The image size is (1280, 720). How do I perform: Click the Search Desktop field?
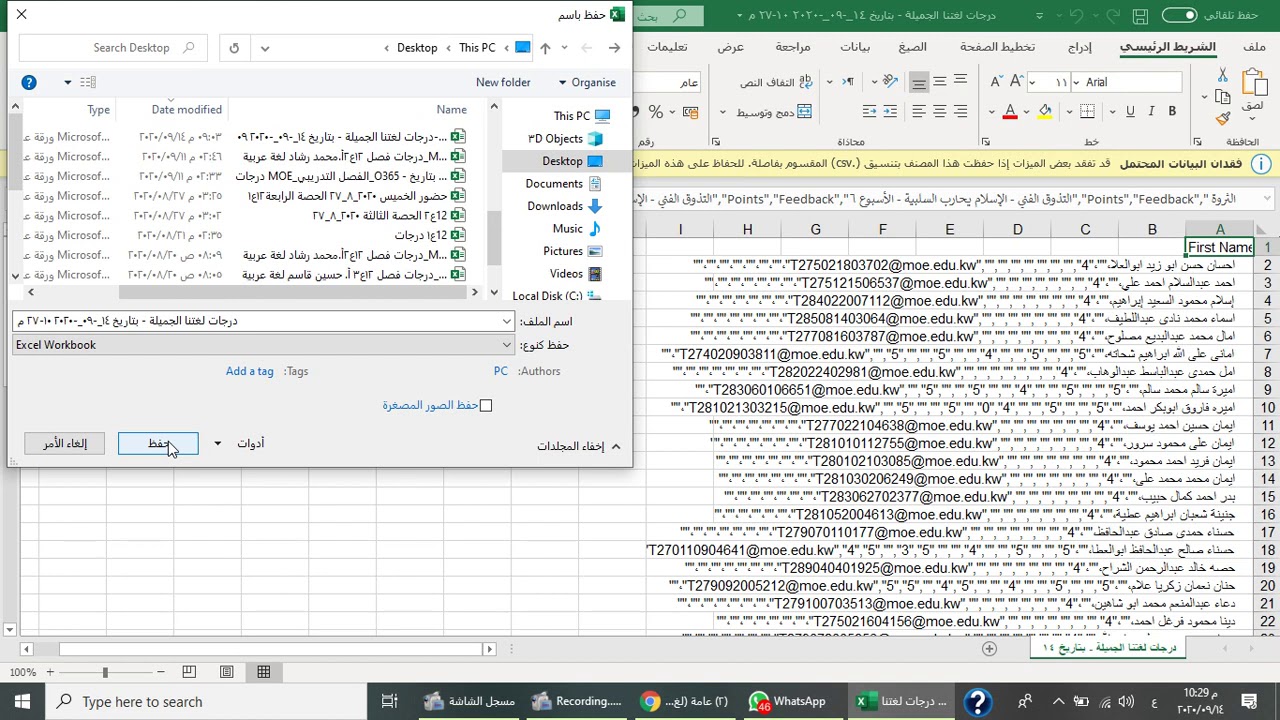click(112, 48)
